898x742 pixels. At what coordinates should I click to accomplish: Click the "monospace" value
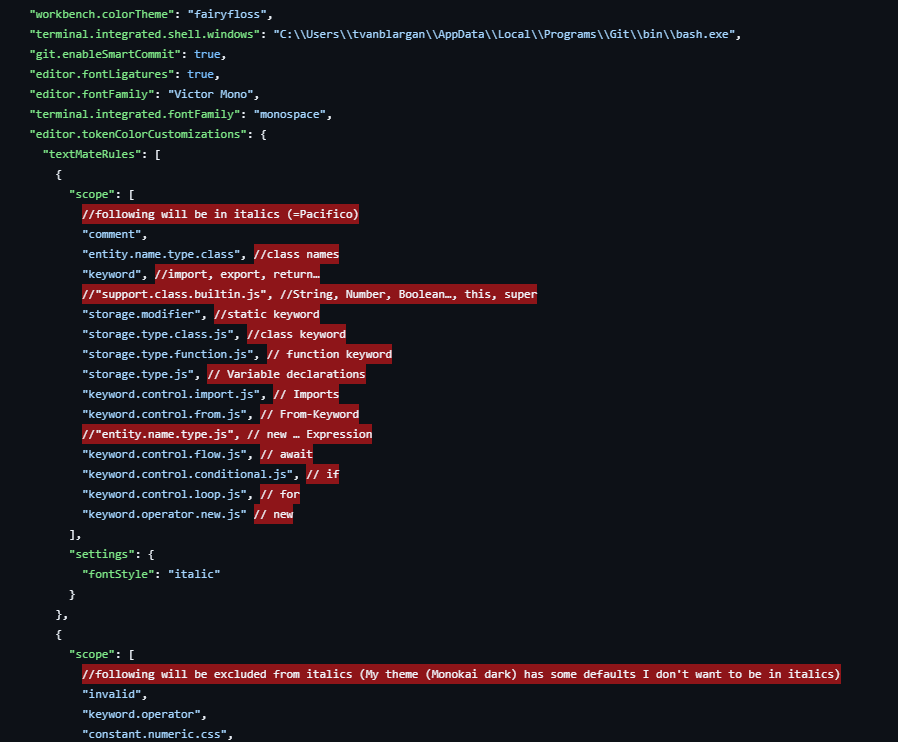coord(289,115)
